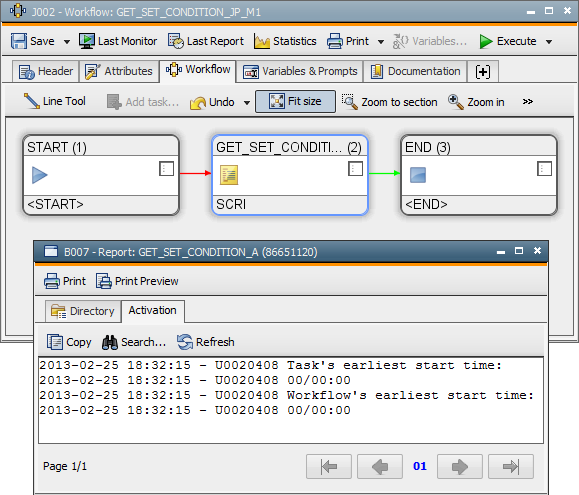Go to next report page arrow
Image resolution: width=579 pixels, height=495 pixels.
coord(460,467)
